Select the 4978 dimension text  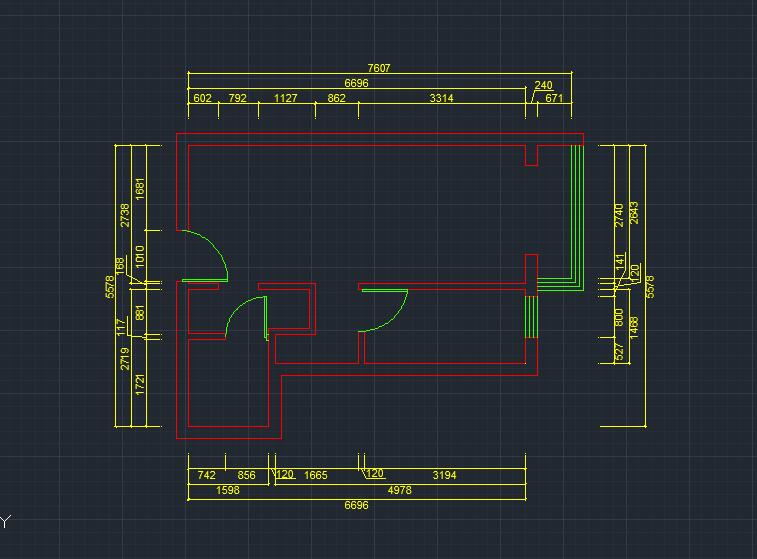[399, 490]
